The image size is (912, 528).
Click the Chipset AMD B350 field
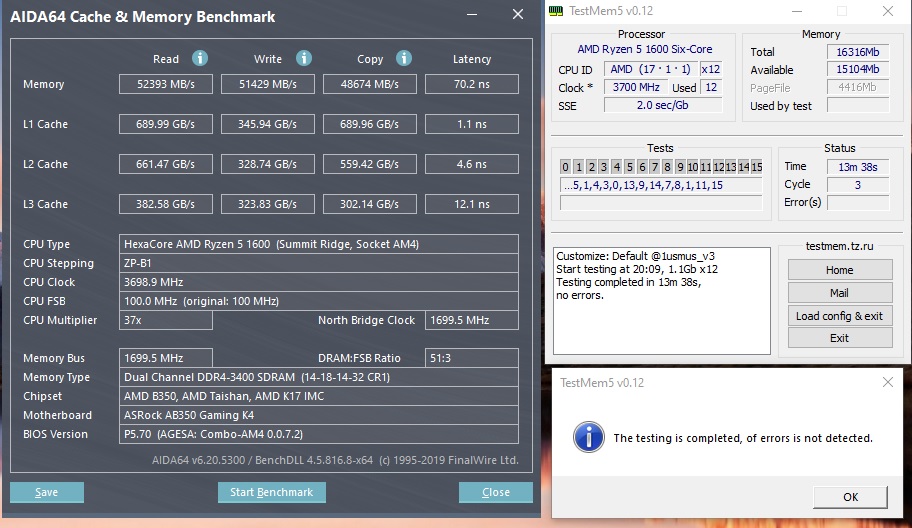(319, 396)
